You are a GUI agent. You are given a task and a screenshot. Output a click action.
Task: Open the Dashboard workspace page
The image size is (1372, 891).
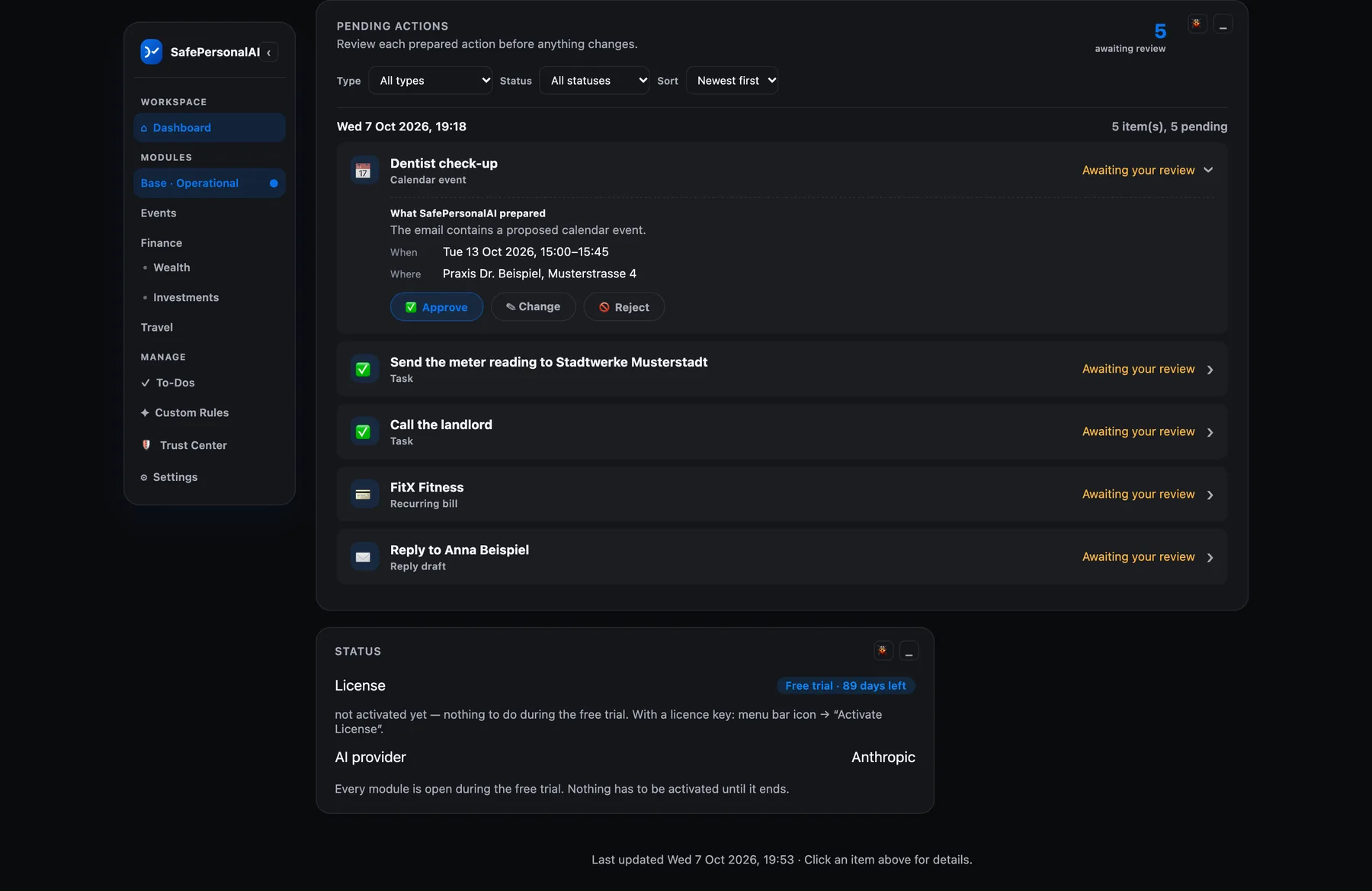[210, 127]
